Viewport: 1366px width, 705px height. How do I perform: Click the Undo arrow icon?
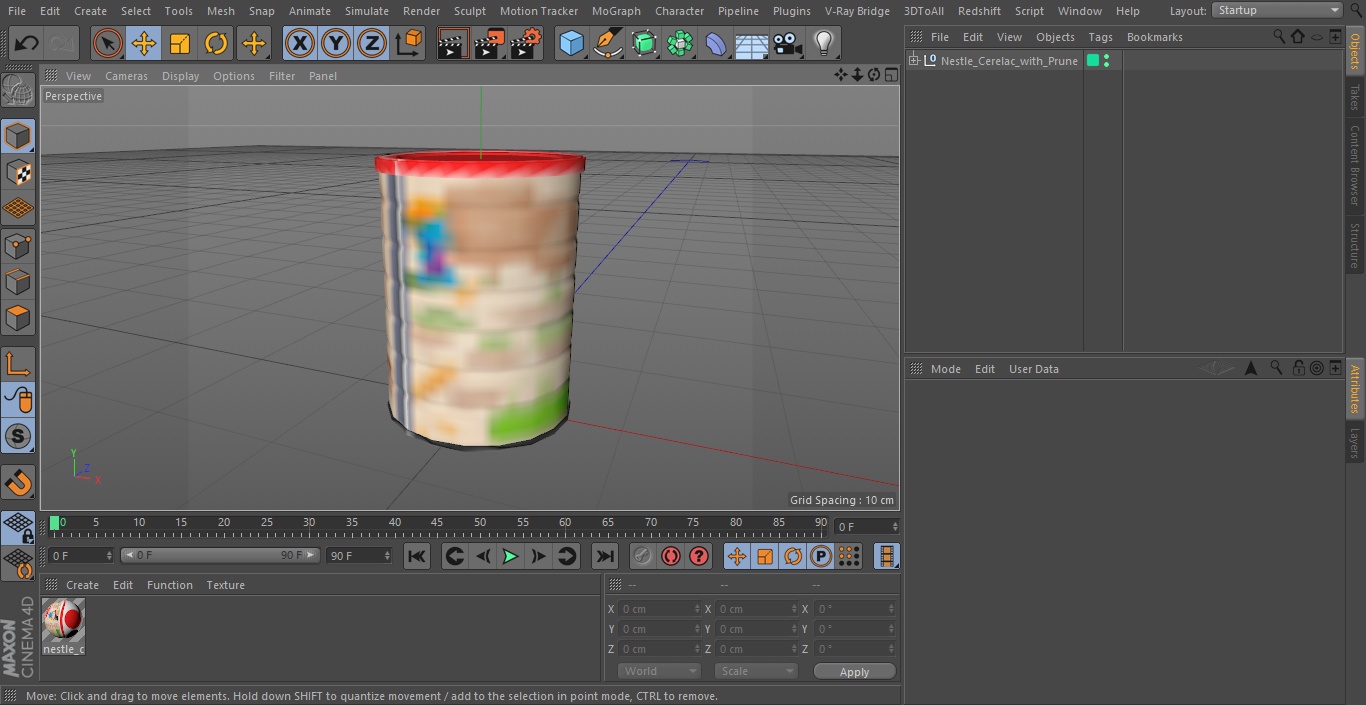27,43
